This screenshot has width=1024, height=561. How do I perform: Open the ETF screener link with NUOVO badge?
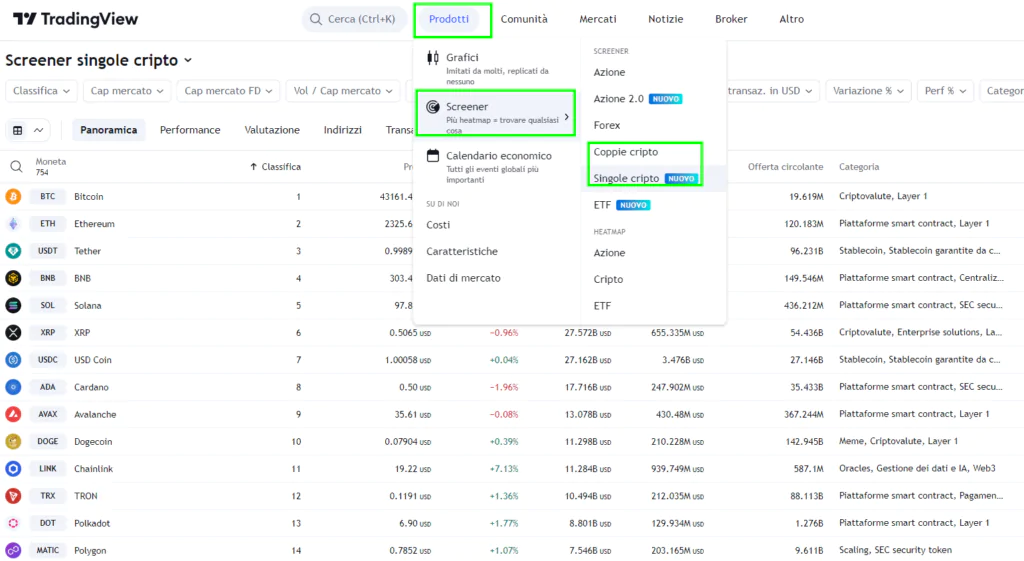(x=622, y=205)
